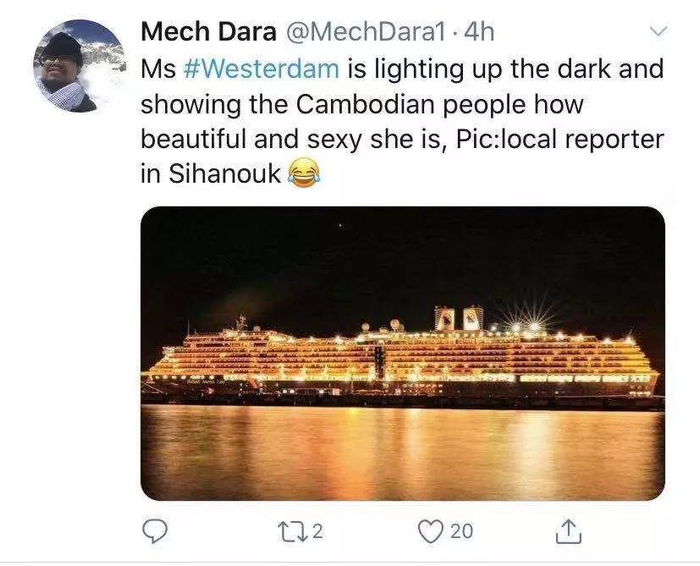
Task: Click the reply speech bubble icon
Action: click(152, 532)
